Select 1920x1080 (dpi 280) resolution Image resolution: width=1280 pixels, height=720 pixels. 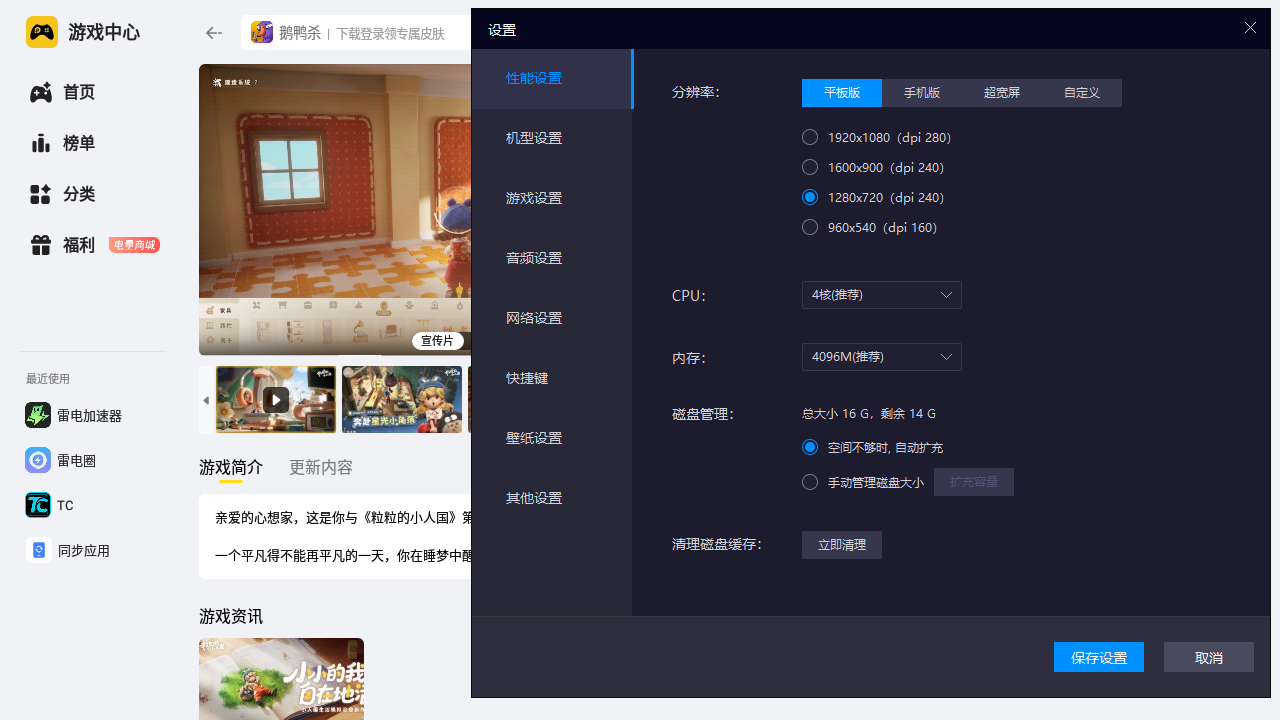point(810,137)
